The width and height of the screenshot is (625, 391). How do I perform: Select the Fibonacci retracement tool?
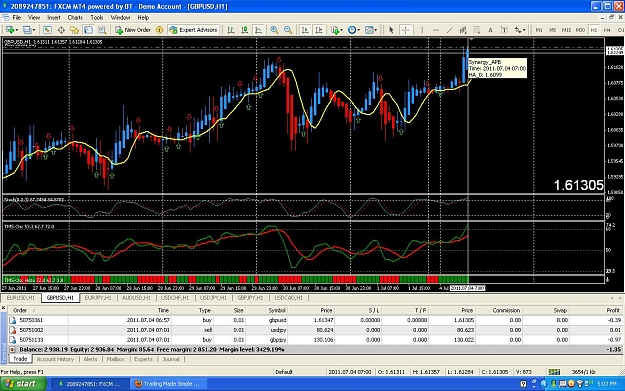(x=476, y=30)
